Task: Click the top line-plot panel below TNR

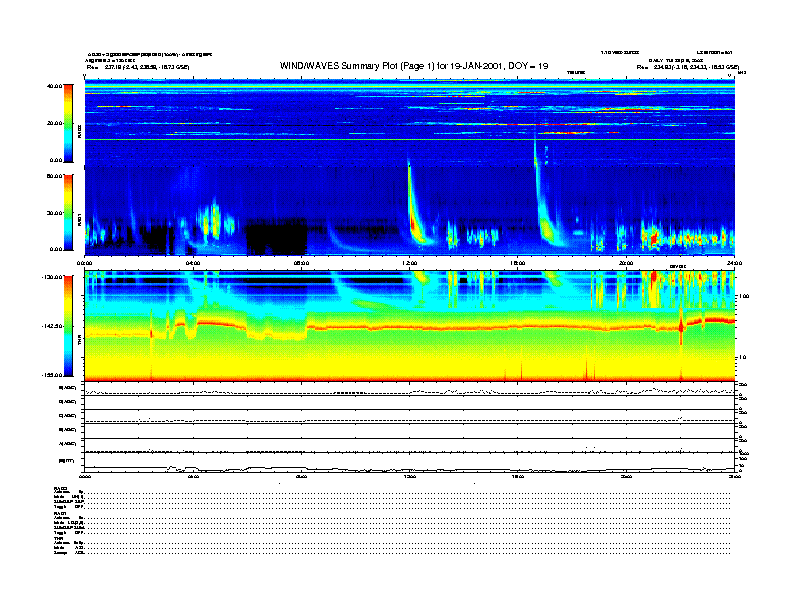Action: [410, 389]
